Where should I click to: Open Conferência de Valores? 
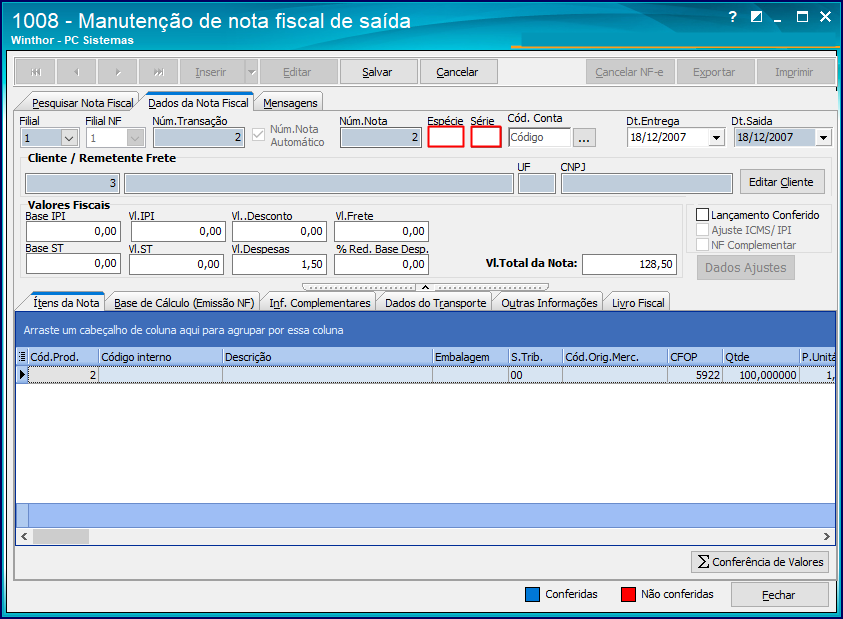[x=760, y=561]
